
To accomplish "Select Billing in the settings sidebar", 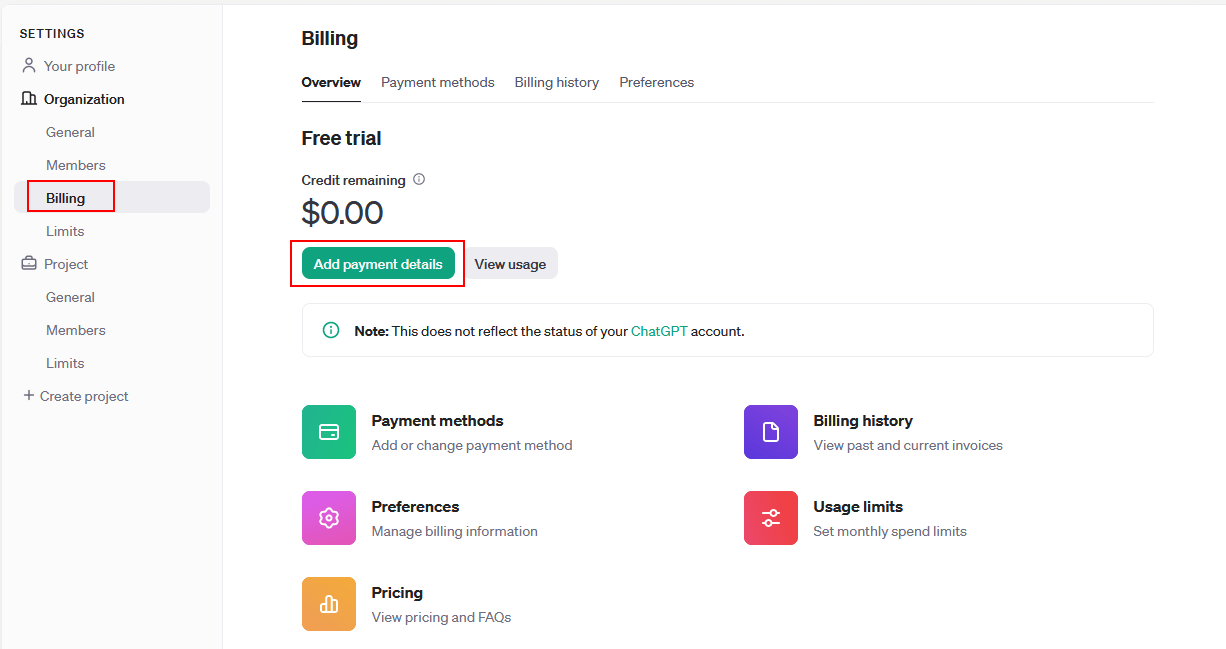I will click(x=66, y=198).
